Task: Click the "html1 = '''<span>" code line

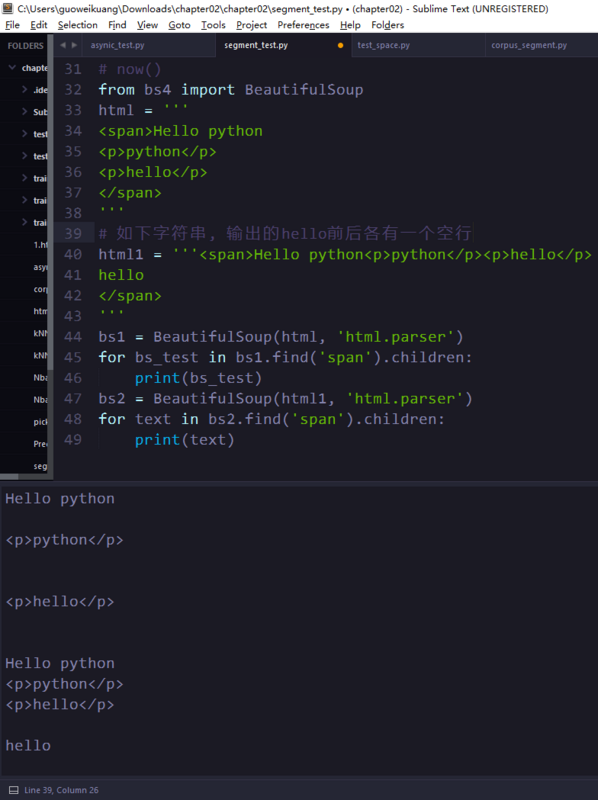Action: (x=345, y=255)
